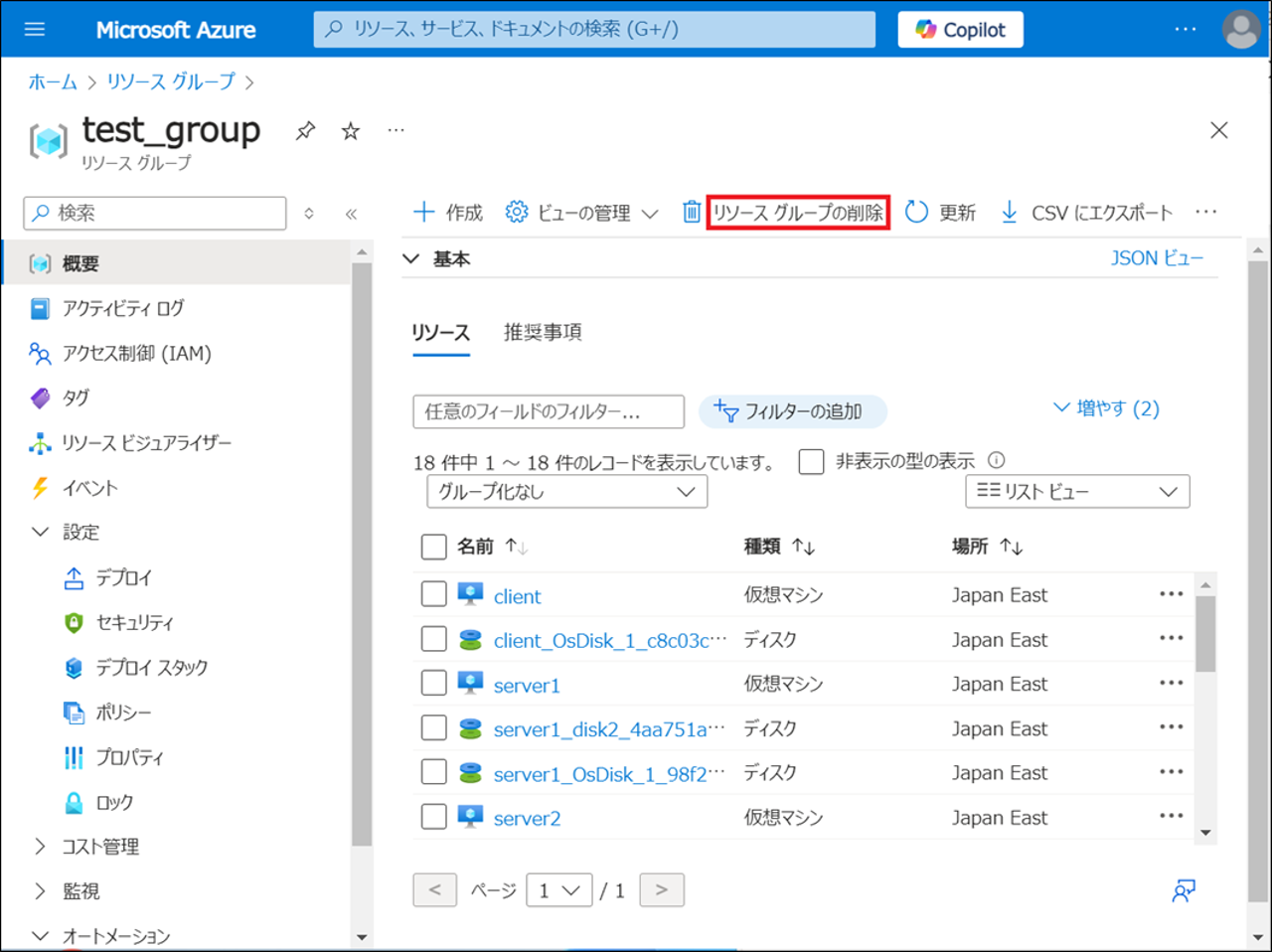This screenshot has width=1272, height=952.
Task: Expand the コスト管理 section in the sidebar
Action: (99, 847)
